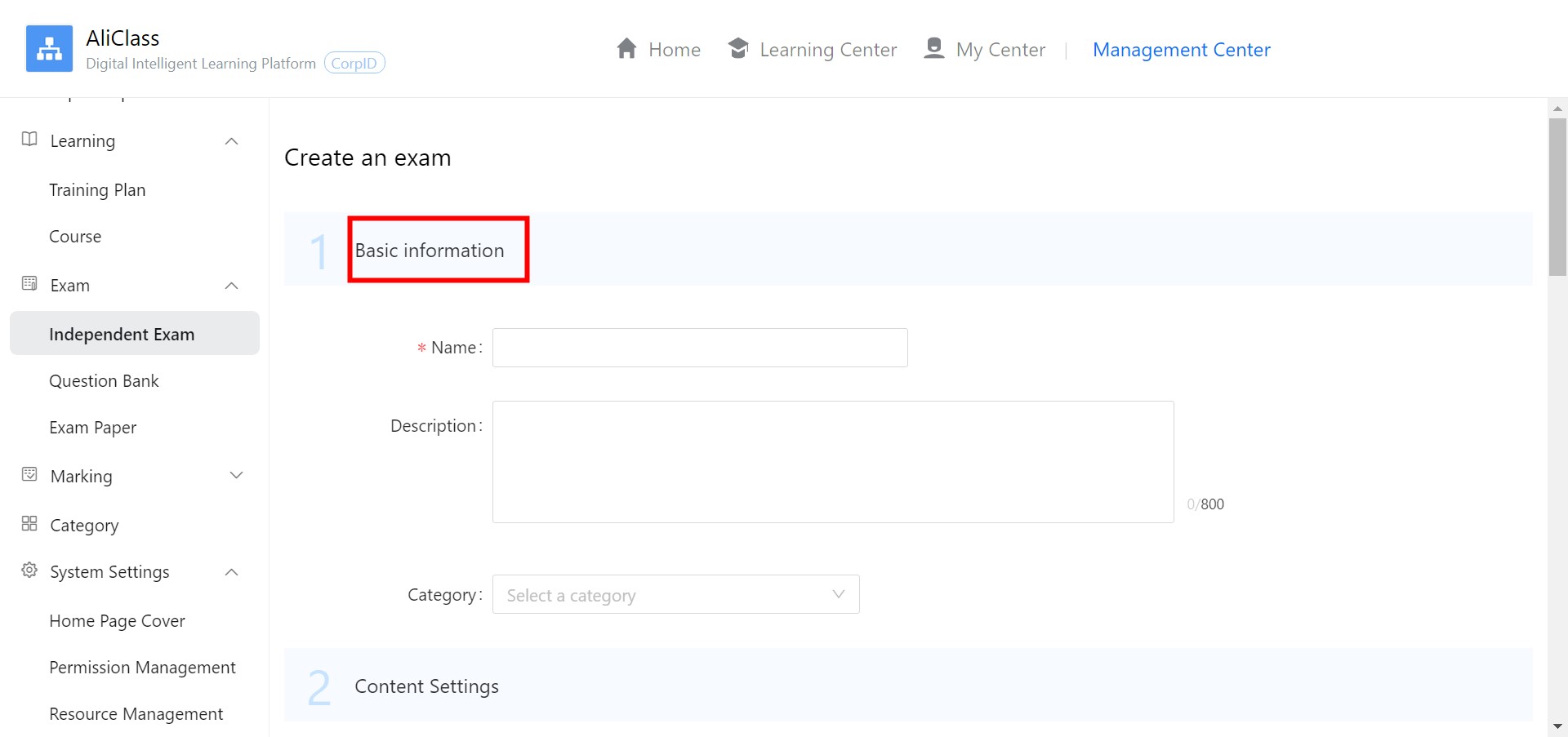Select Training Plan in sidebar
Screen dimensions: 1568x737
click(97, 190)
